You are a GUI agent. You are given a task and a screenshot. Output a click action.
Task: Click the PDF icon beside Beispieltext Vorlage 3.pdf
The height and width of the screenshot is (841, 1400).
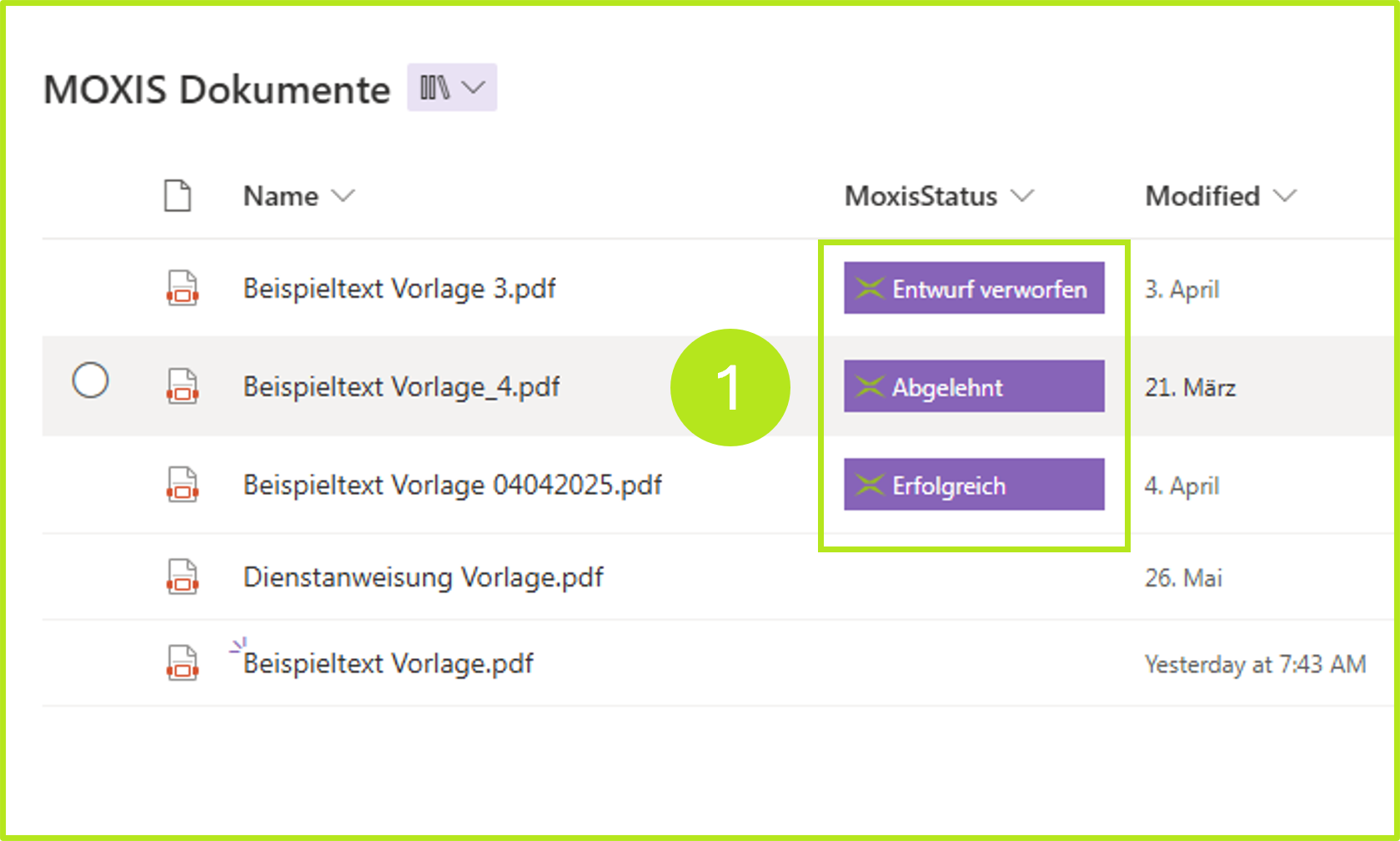[x=182, y=288]
